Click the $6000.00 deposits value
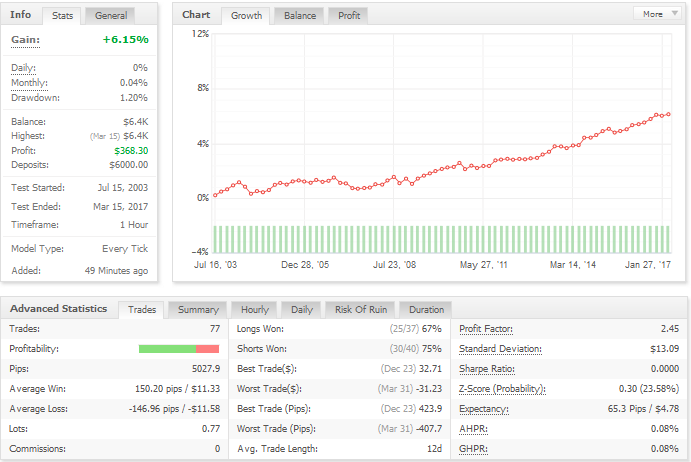Image resolution: width=691 pixels, height=462 pixels. (x=129, y=165)
